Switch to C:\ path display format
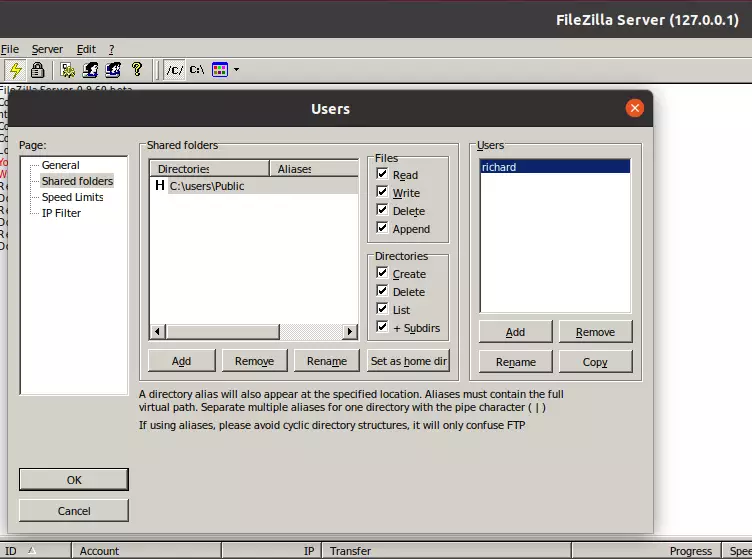The image size is (752, 559). [197, 70]
